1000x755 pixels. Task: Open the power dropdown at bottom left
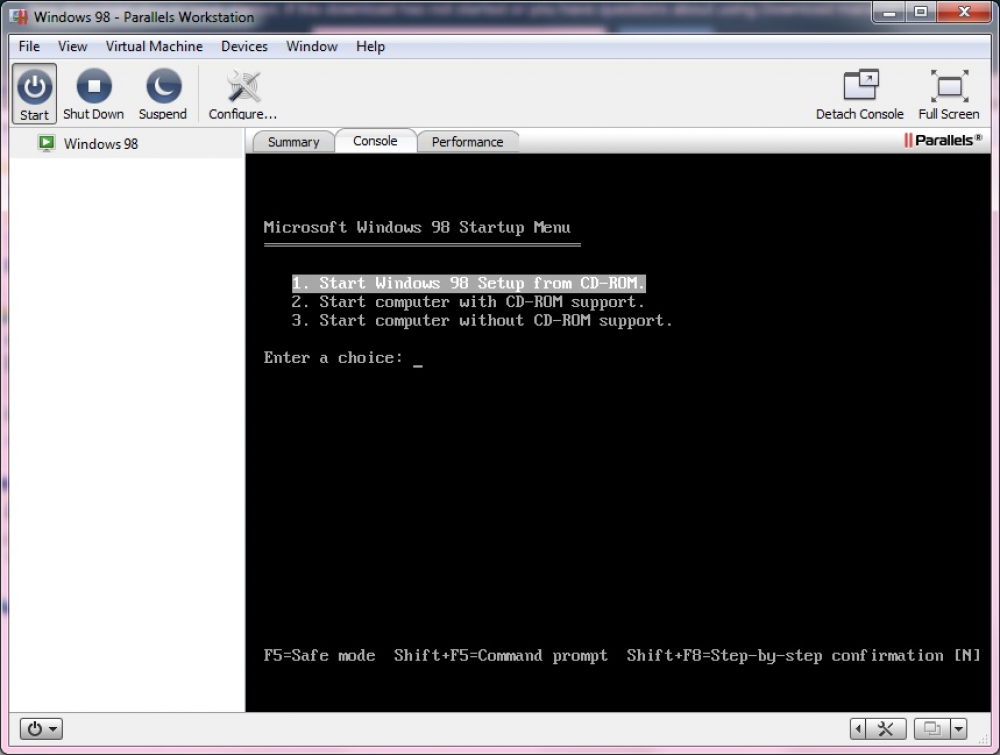[41, 728]
